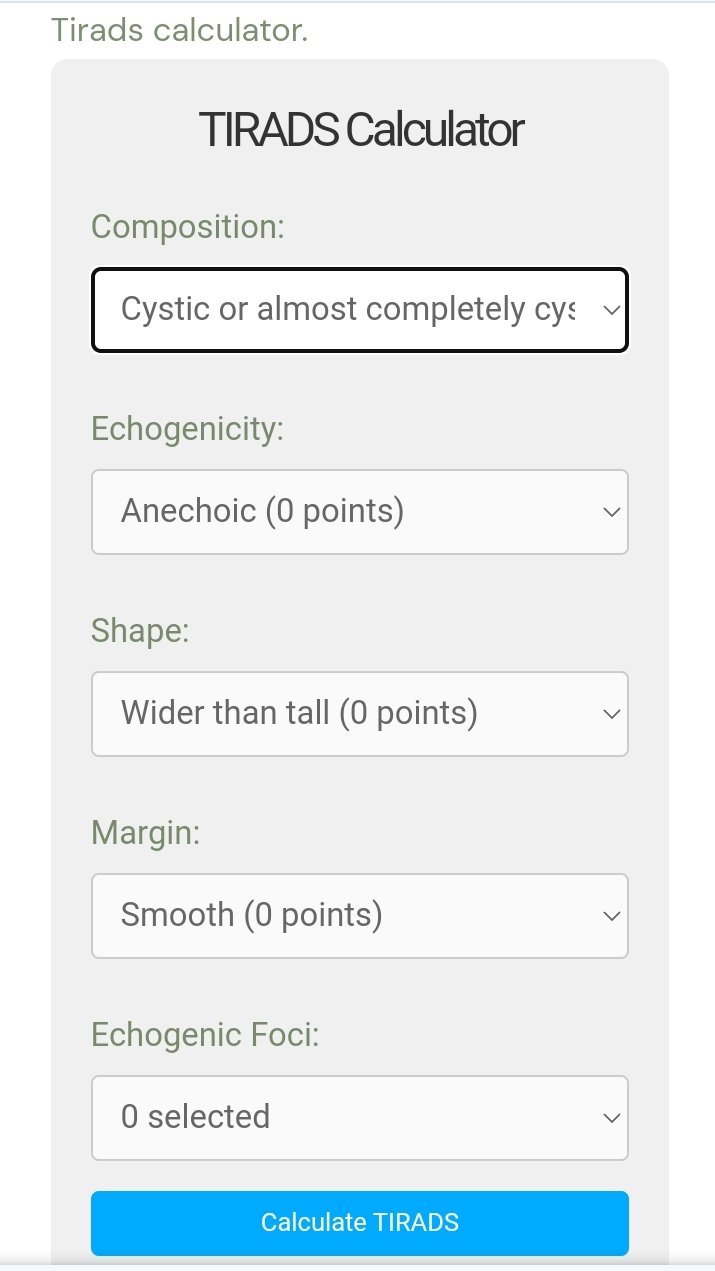Open the Shape dropdown showing Wider than tall
The height and width of the screenshot is (1271, 715).
click(x=360, y=713)
